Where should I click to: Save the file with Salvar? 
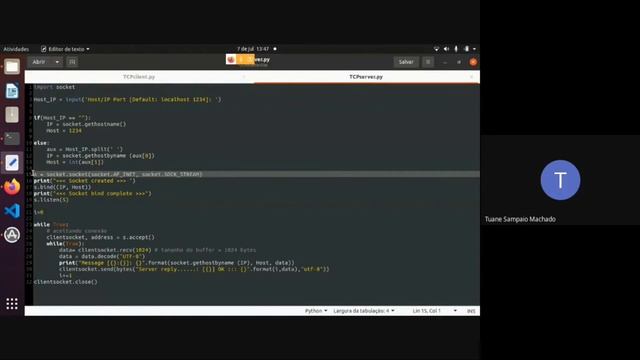[406, 62]
